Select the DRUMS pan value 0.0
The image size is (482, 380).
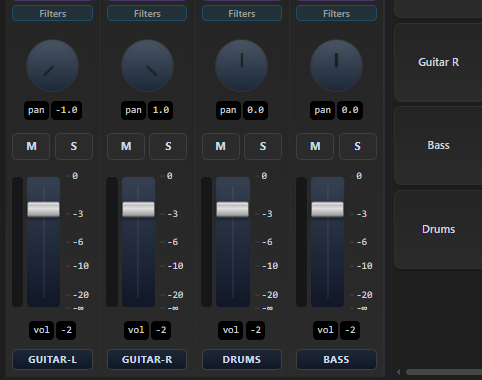pyautogui.click(x=255, y=110)
